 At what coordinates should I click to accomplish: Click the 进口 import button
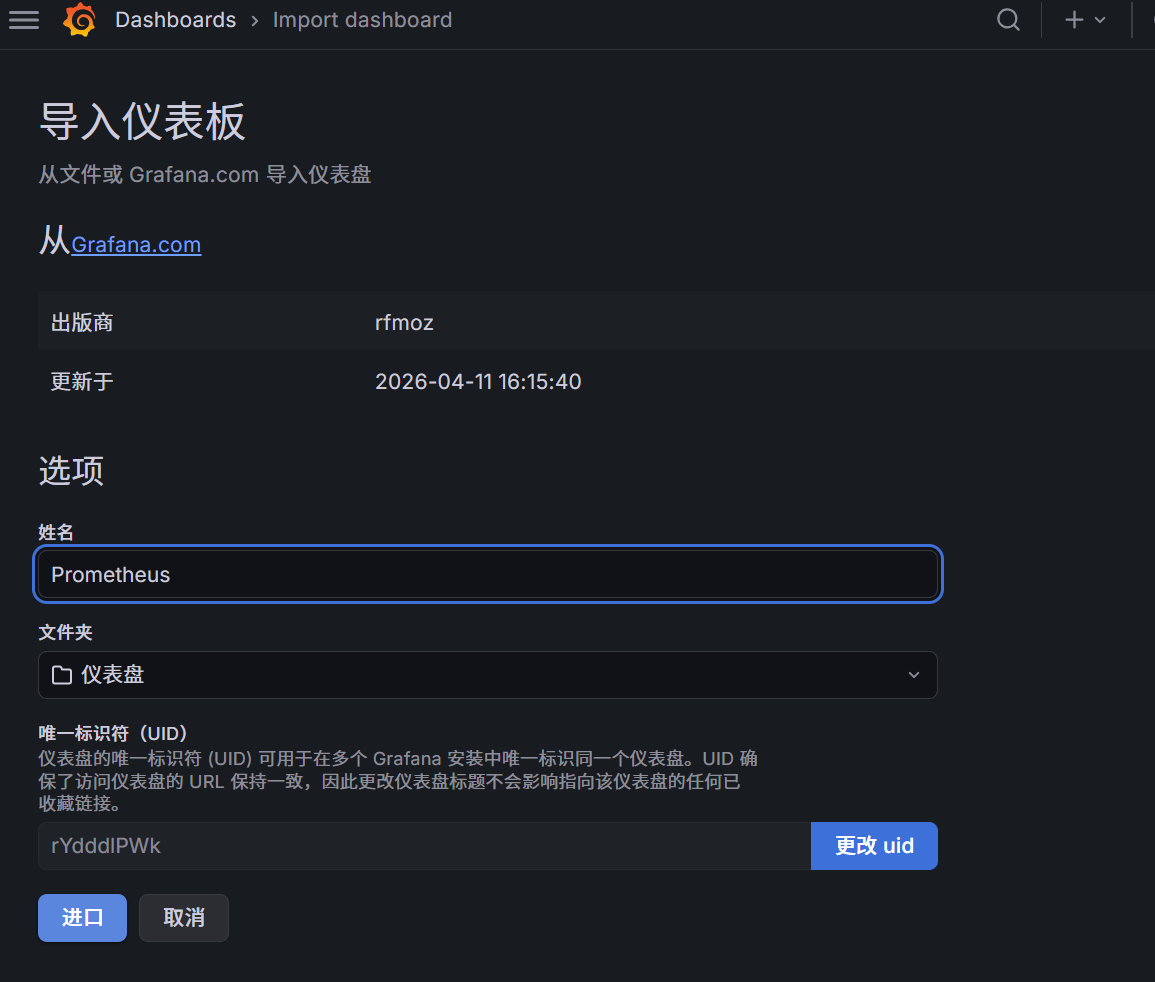pyautogui.click(x=82, y=918)
